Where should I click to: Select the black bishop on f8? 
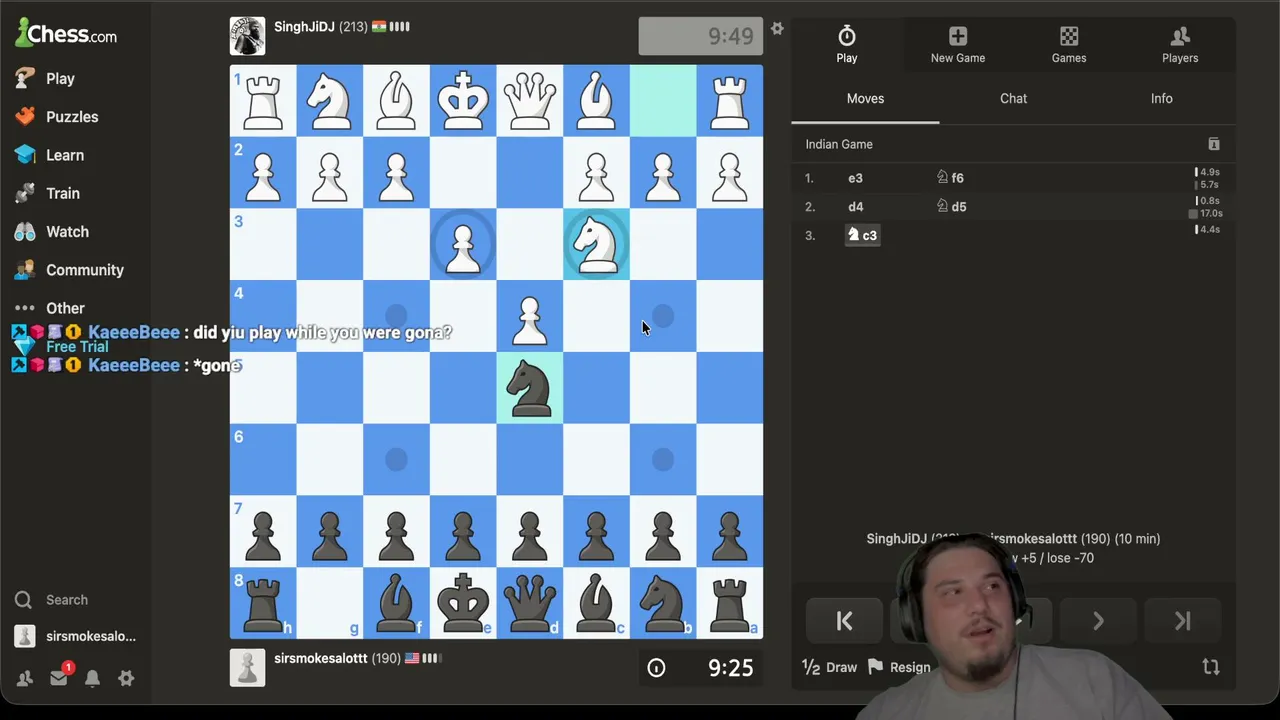coord(396,603)
